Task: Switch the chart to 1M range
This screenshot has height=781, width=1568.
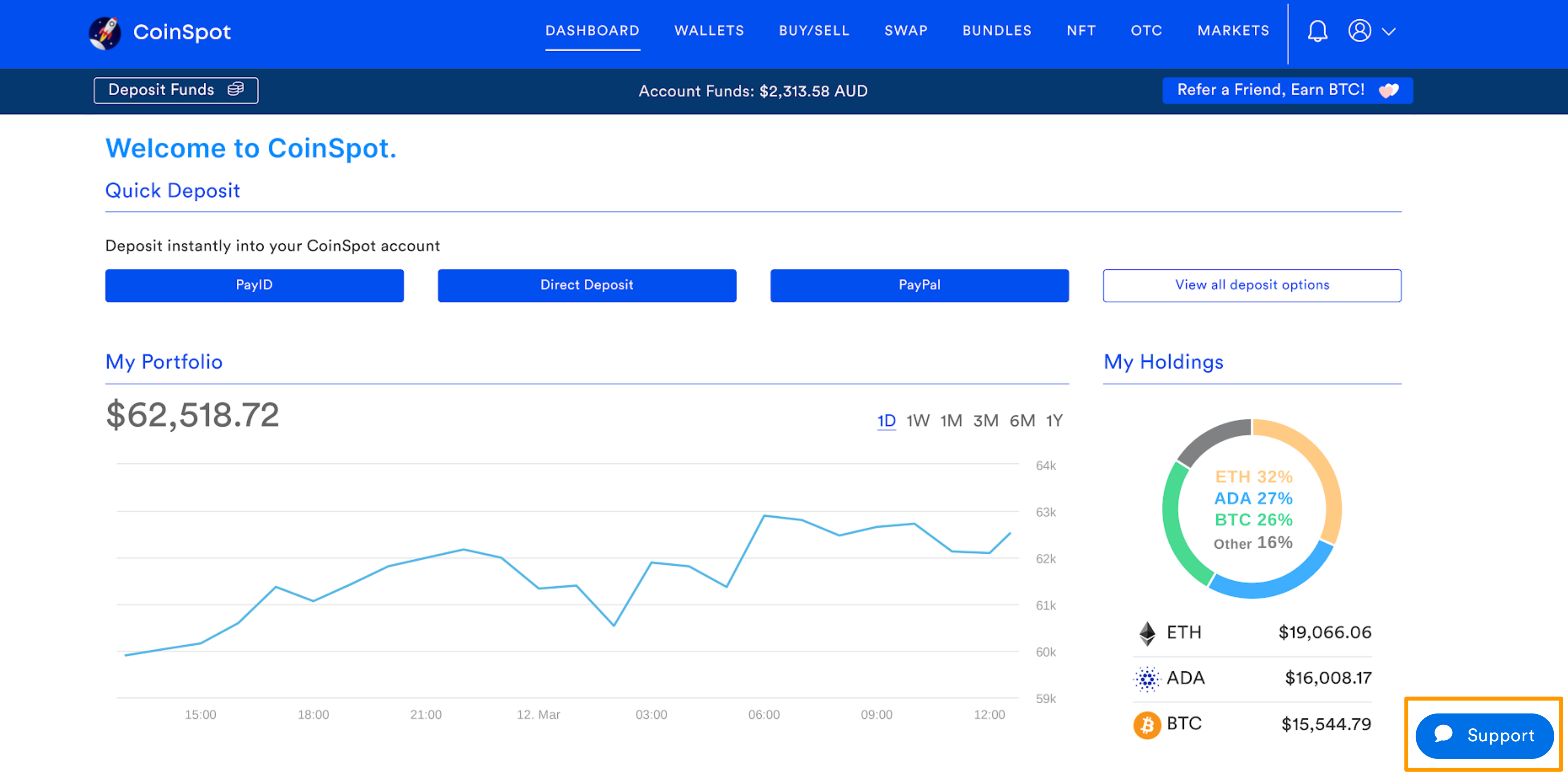Action: pos(951,420)
